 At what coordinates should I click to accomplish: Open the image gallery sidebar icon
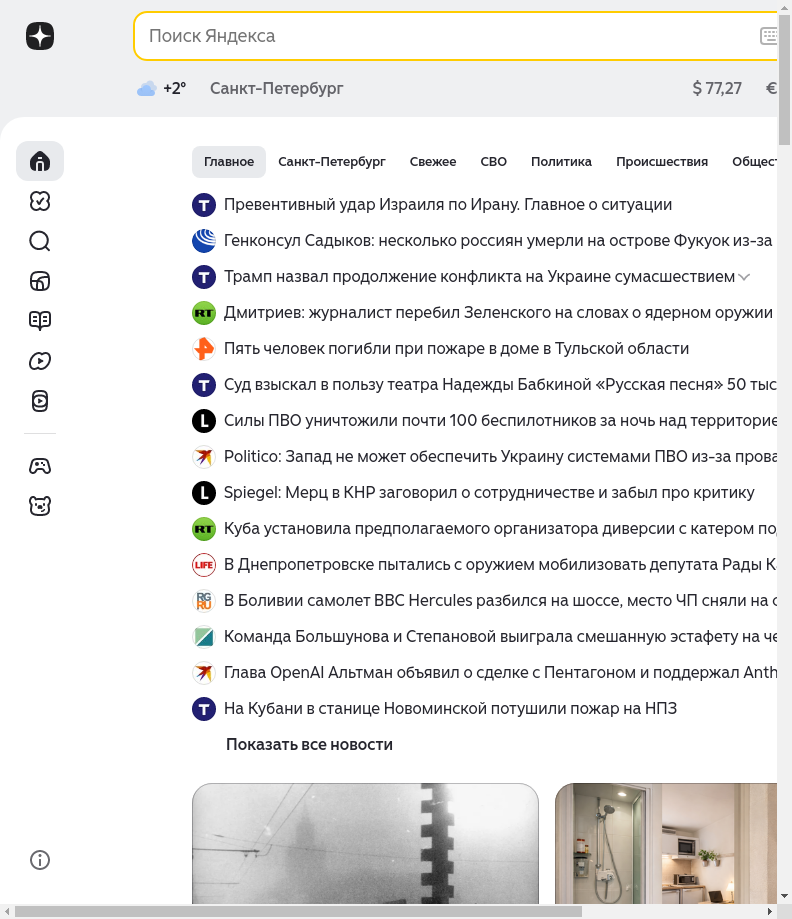(x=40, y=281)
